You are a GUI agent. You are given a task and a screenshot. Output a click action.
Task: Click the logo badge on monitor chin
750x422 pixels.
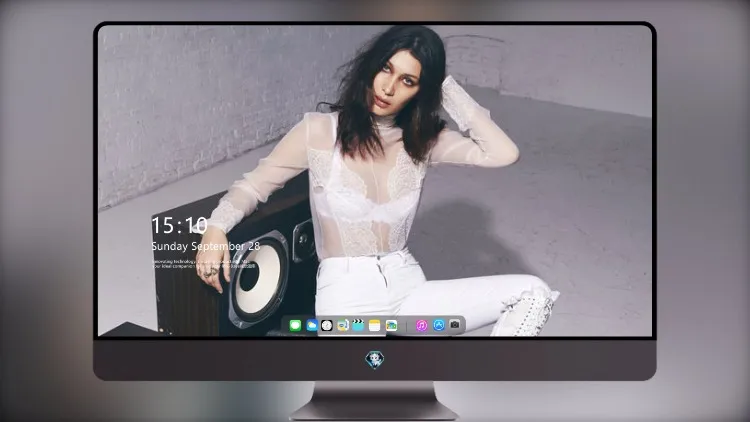[x=375, y=360]
